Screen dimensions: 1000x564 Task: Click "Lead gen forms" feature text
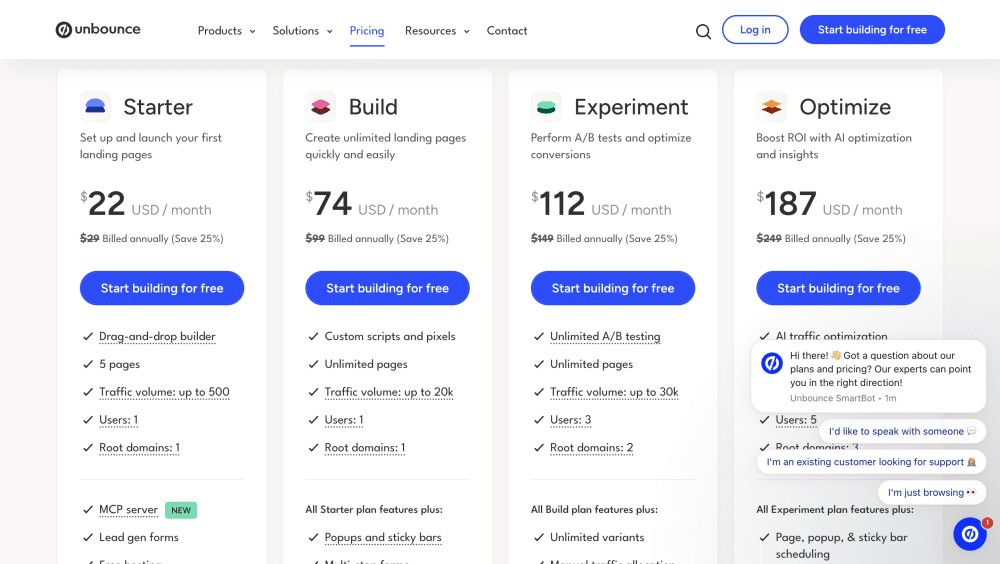pyautogui.click(x=138, y=537)
